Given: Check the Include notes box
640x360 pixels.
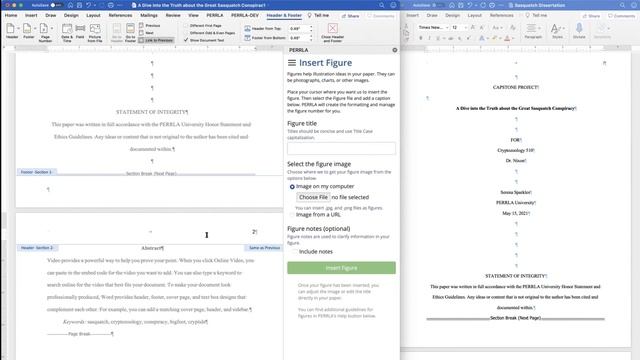Looking at the screenshot, I should click(295, 252).
